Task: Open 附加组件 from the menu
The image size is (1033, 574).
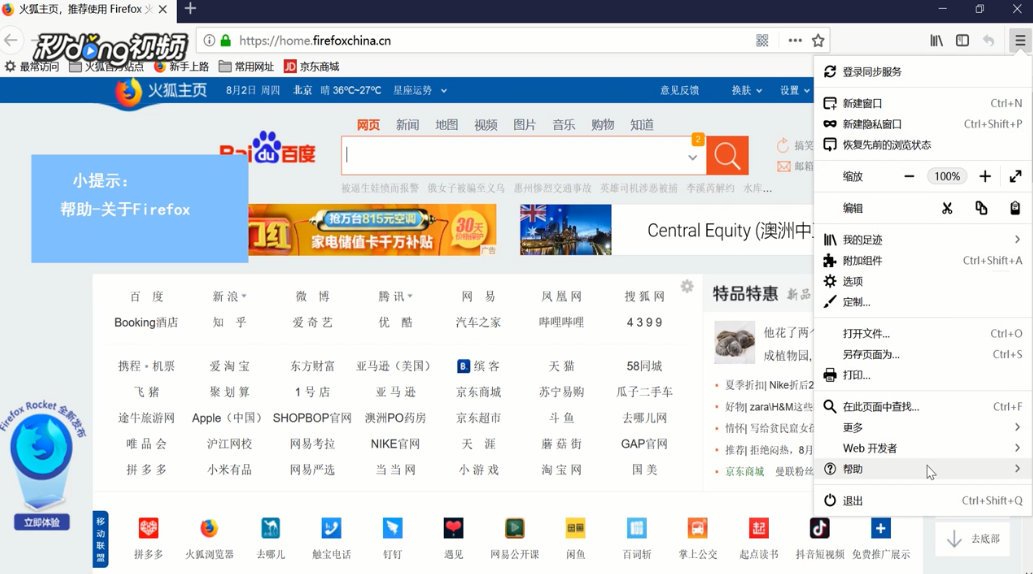Action: 922,261
